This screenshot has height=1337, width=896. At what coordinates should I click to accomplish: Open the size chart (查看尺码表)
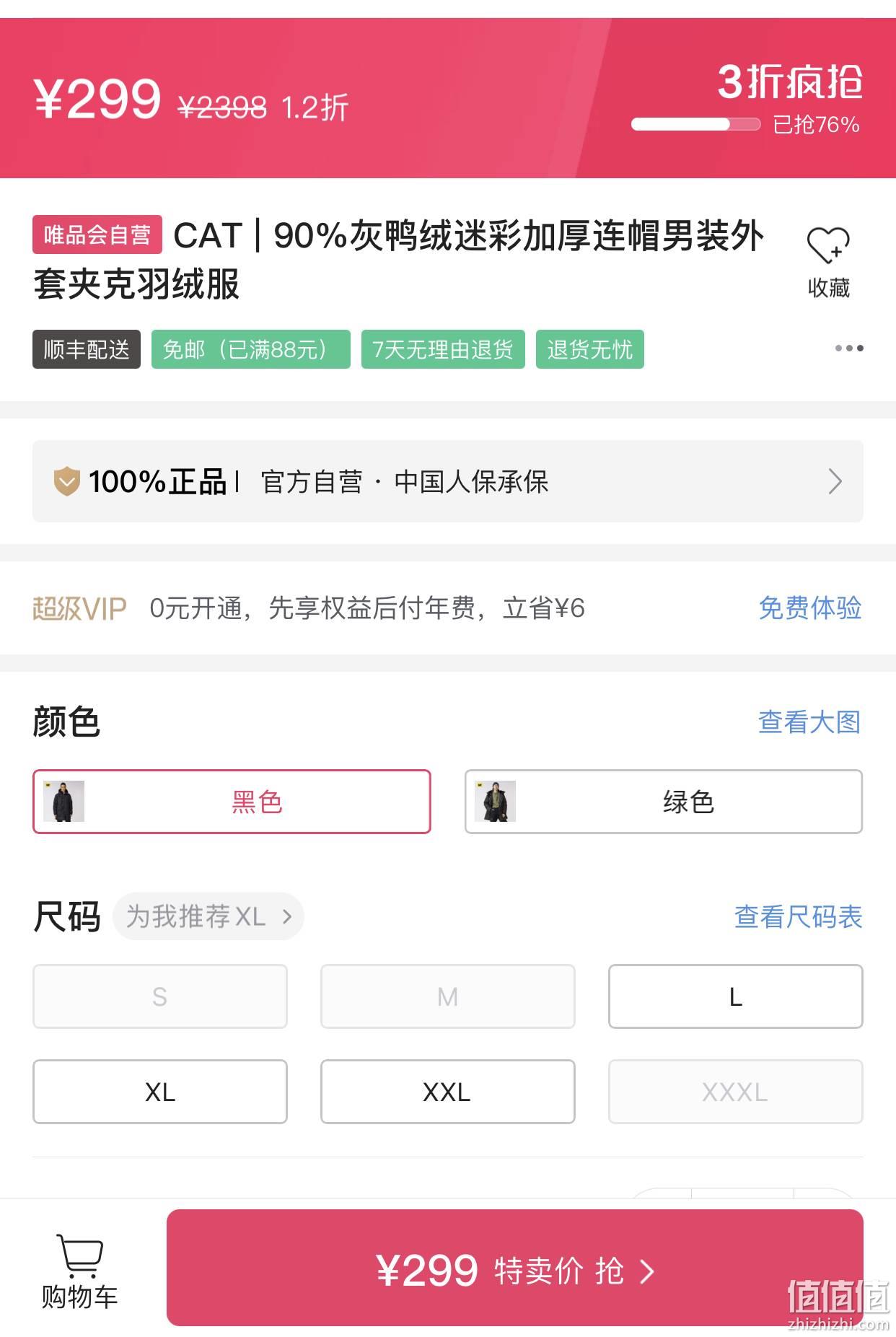coord(798,917)
